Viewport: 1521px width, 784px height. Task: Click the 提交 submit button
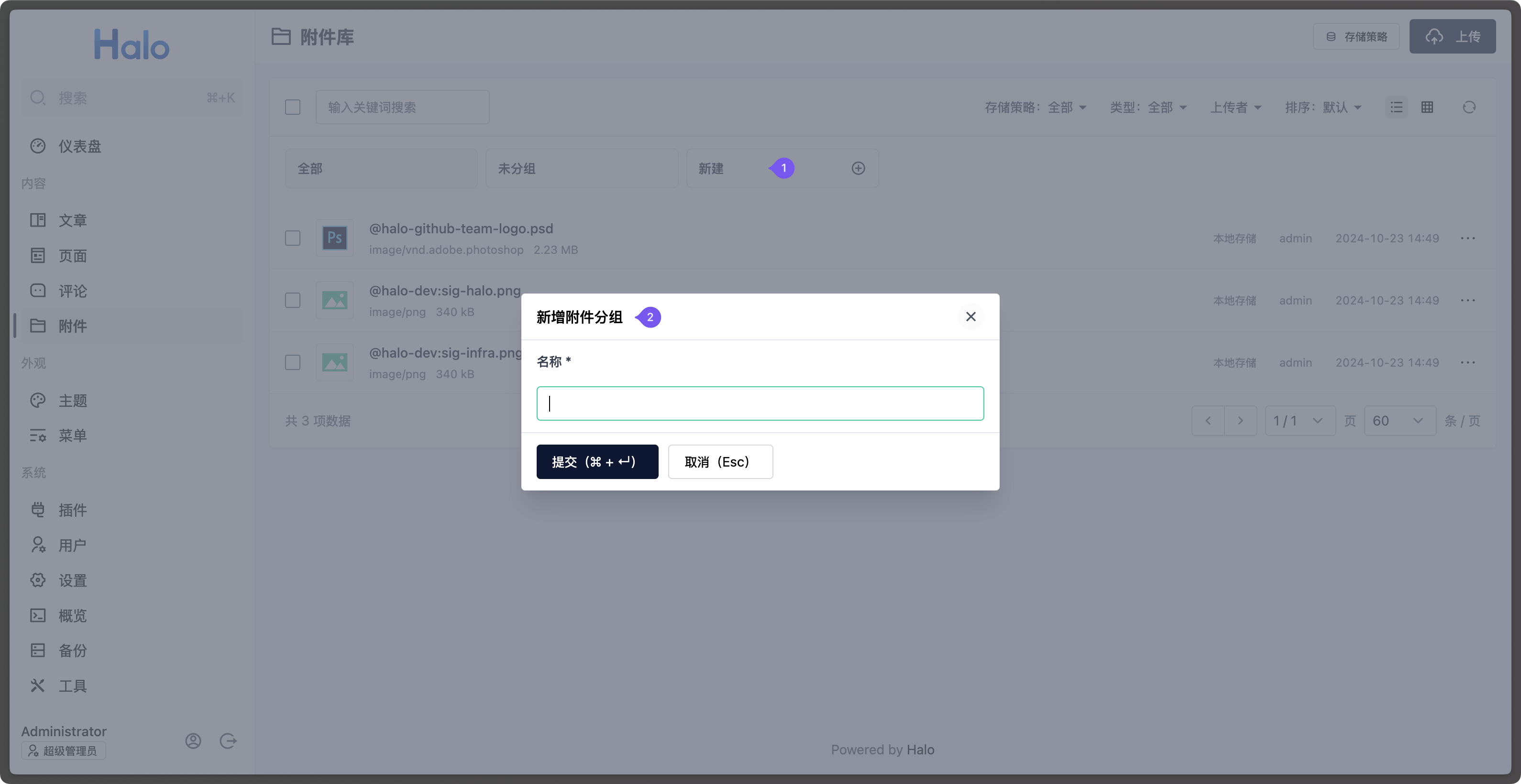click(597, 462)
